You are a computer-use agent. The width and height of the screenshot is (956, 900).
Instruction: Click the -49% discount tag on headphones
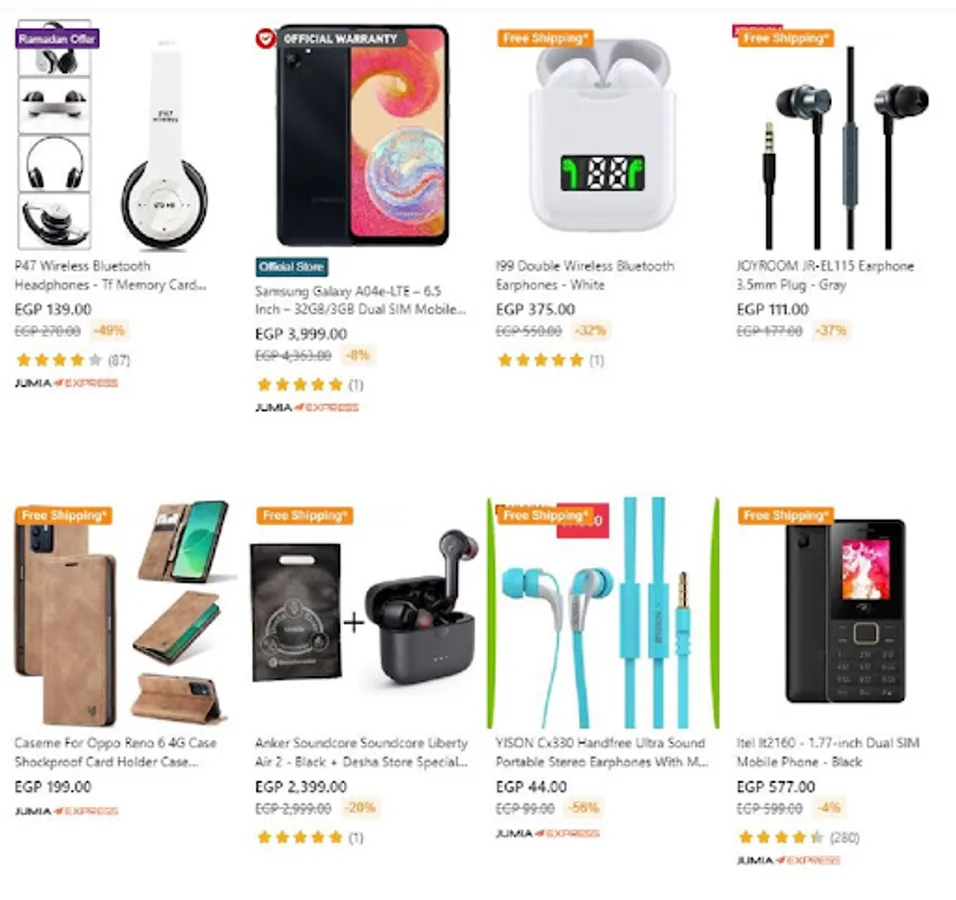[x=109, y=330]
